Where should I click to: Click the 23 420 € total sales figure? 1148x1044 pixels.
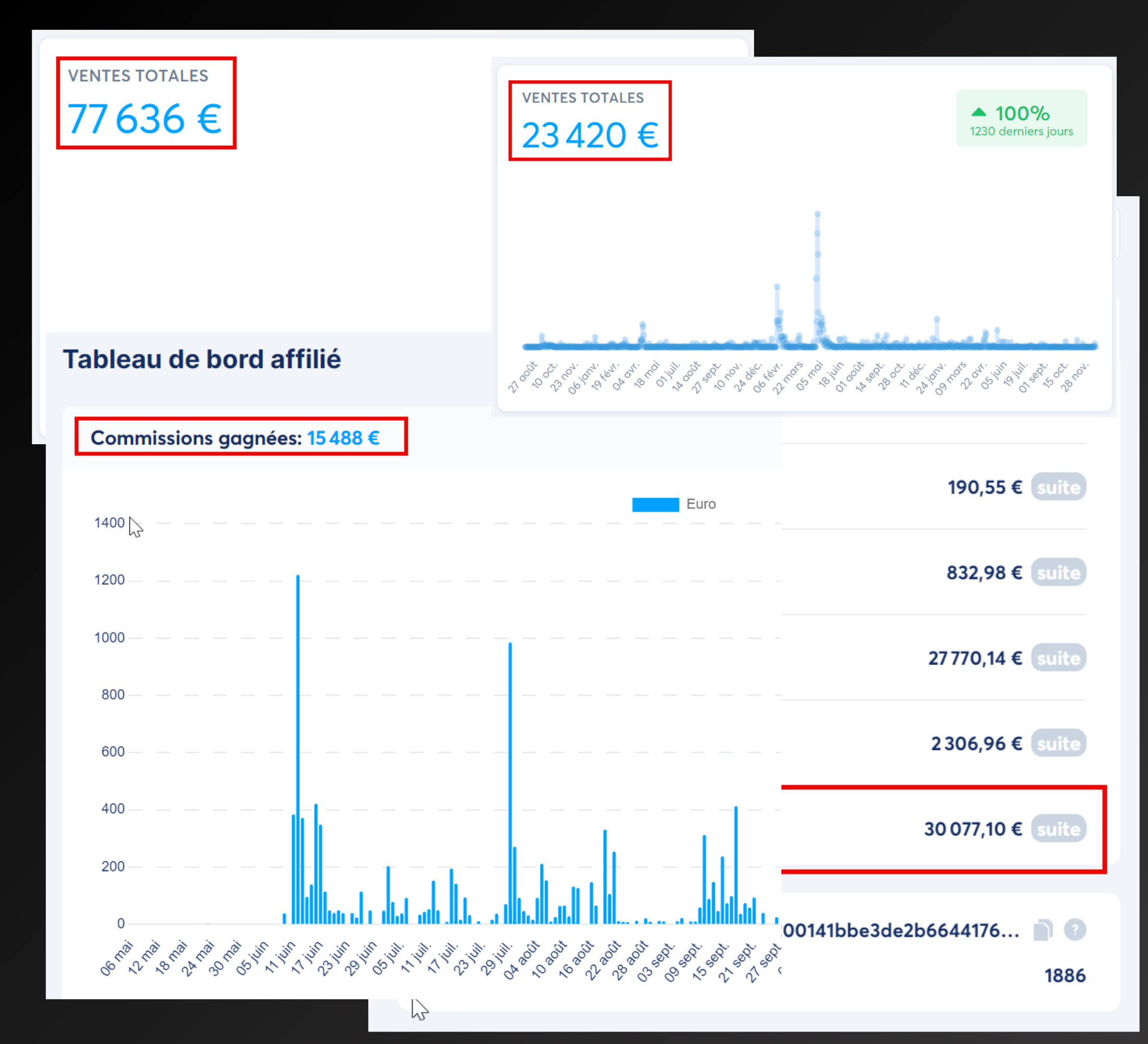[x=590, y=136]
